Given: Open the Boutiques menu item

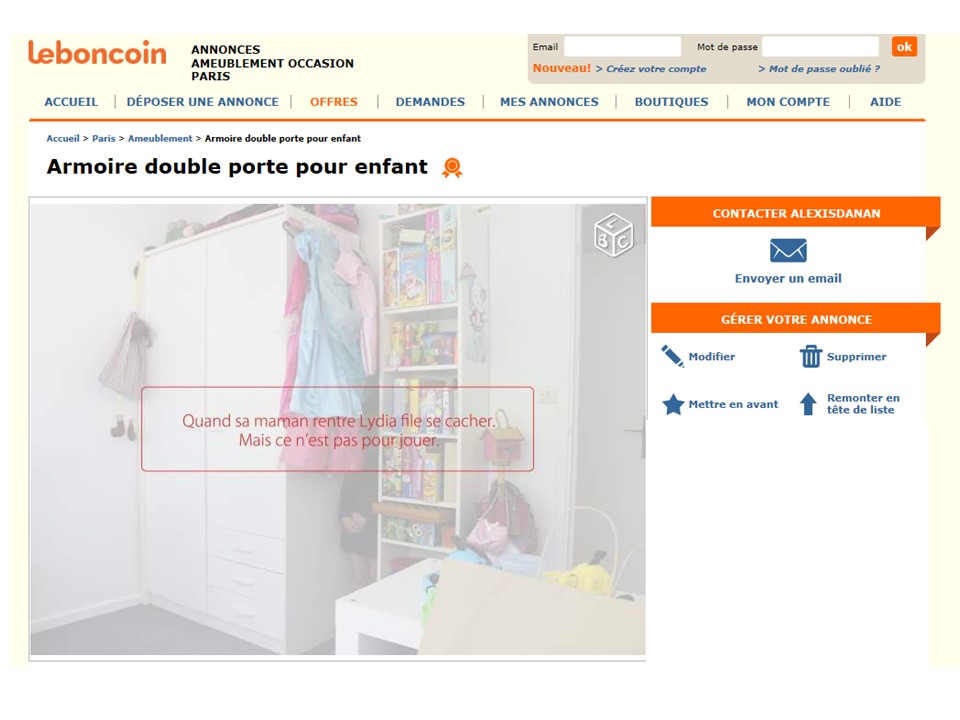Looking at the screenshot, I should (672, 102).
